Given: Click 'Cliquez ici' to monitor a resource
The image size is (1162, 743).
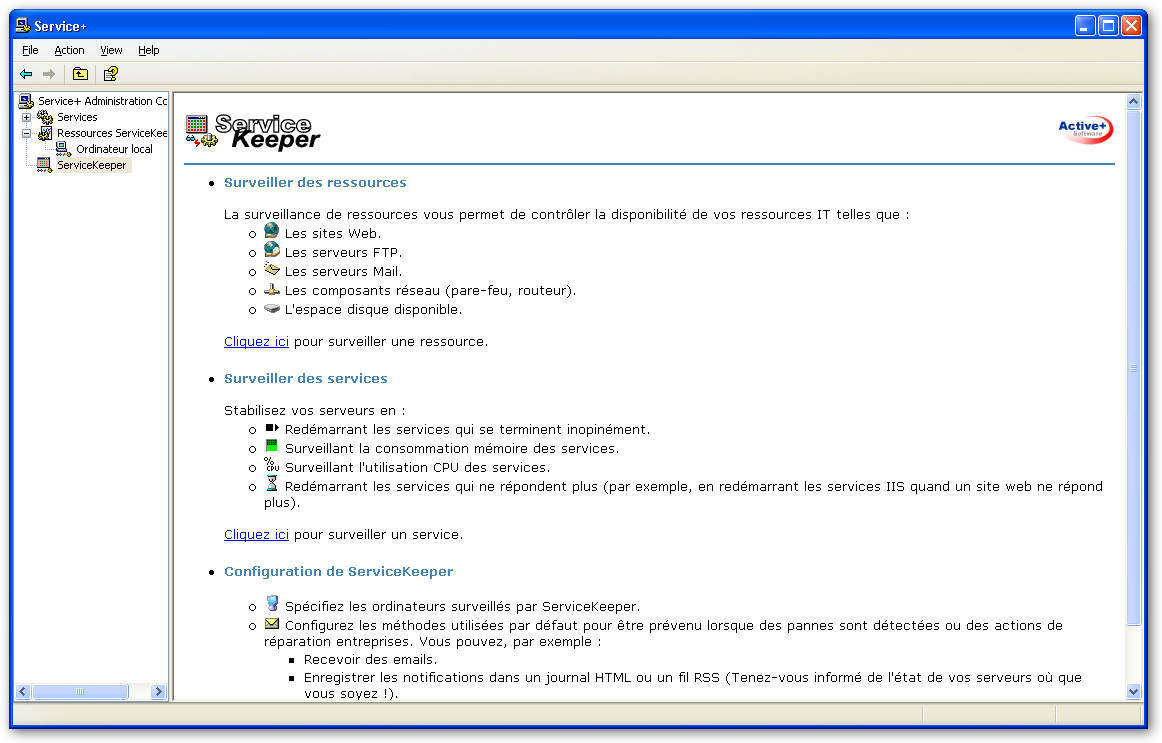Looking at the screenshot, I should (x=256, y=341).
